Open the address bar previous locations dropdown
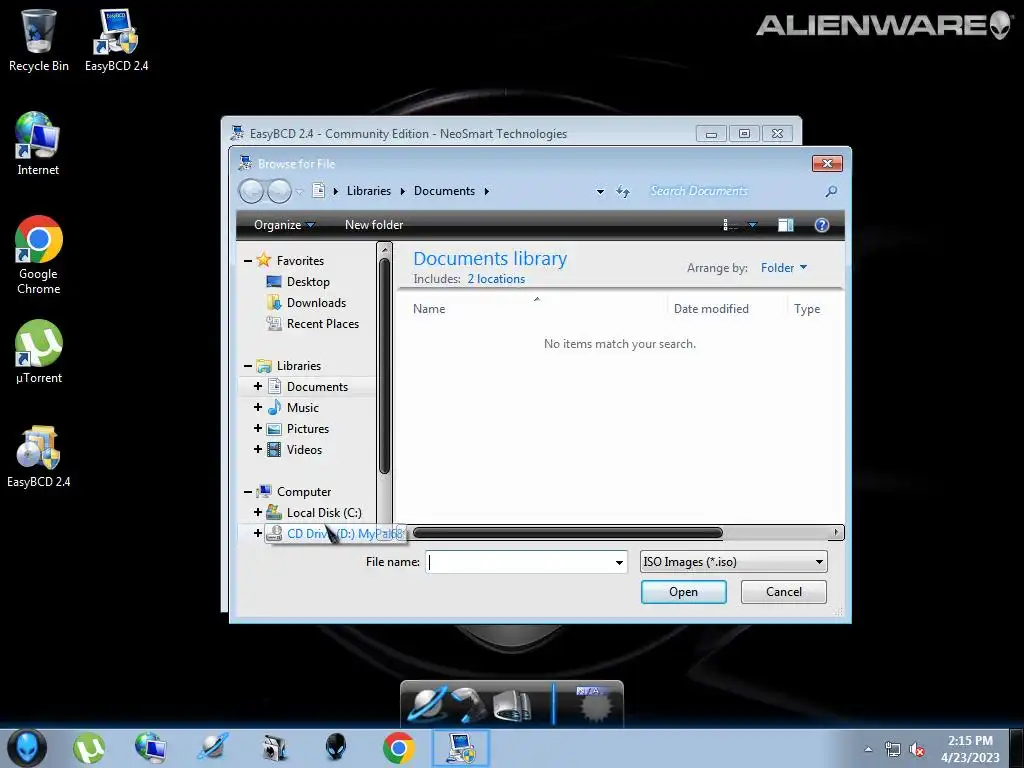1024x768 pixels. (x=600, y=192)
